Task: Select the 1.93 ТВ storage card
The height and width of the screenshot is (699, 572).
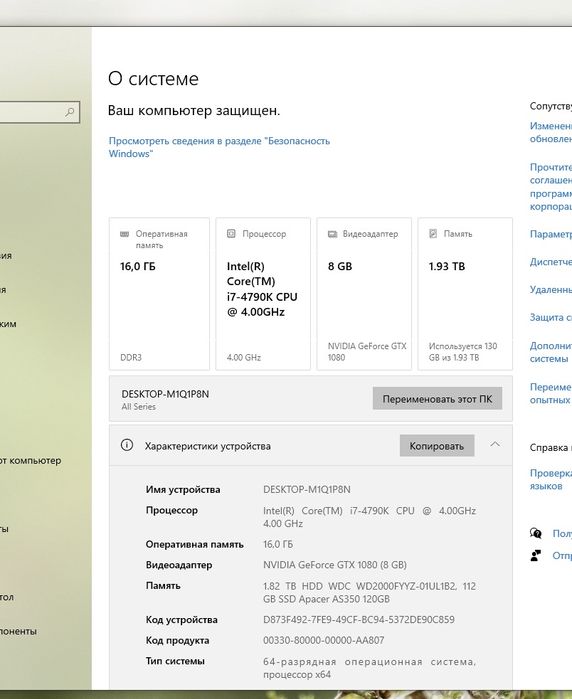Action: tap(465, 294)
